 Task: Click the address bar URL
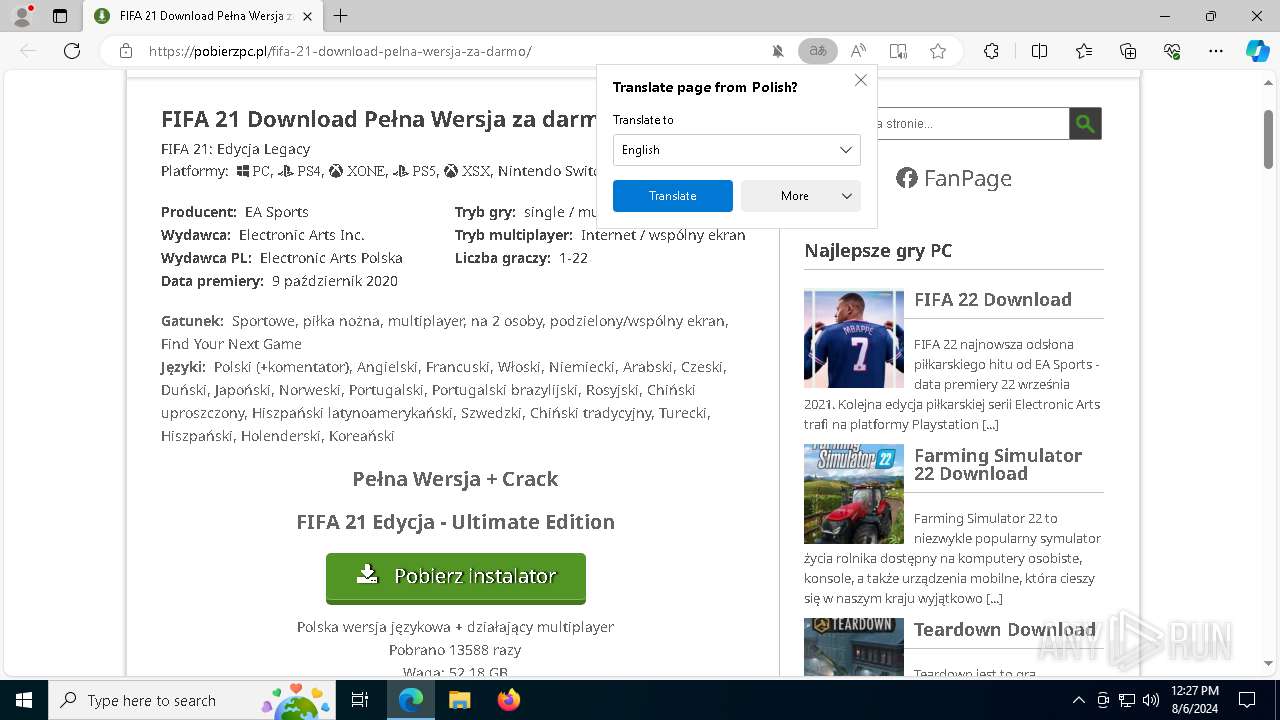(340, 51)
